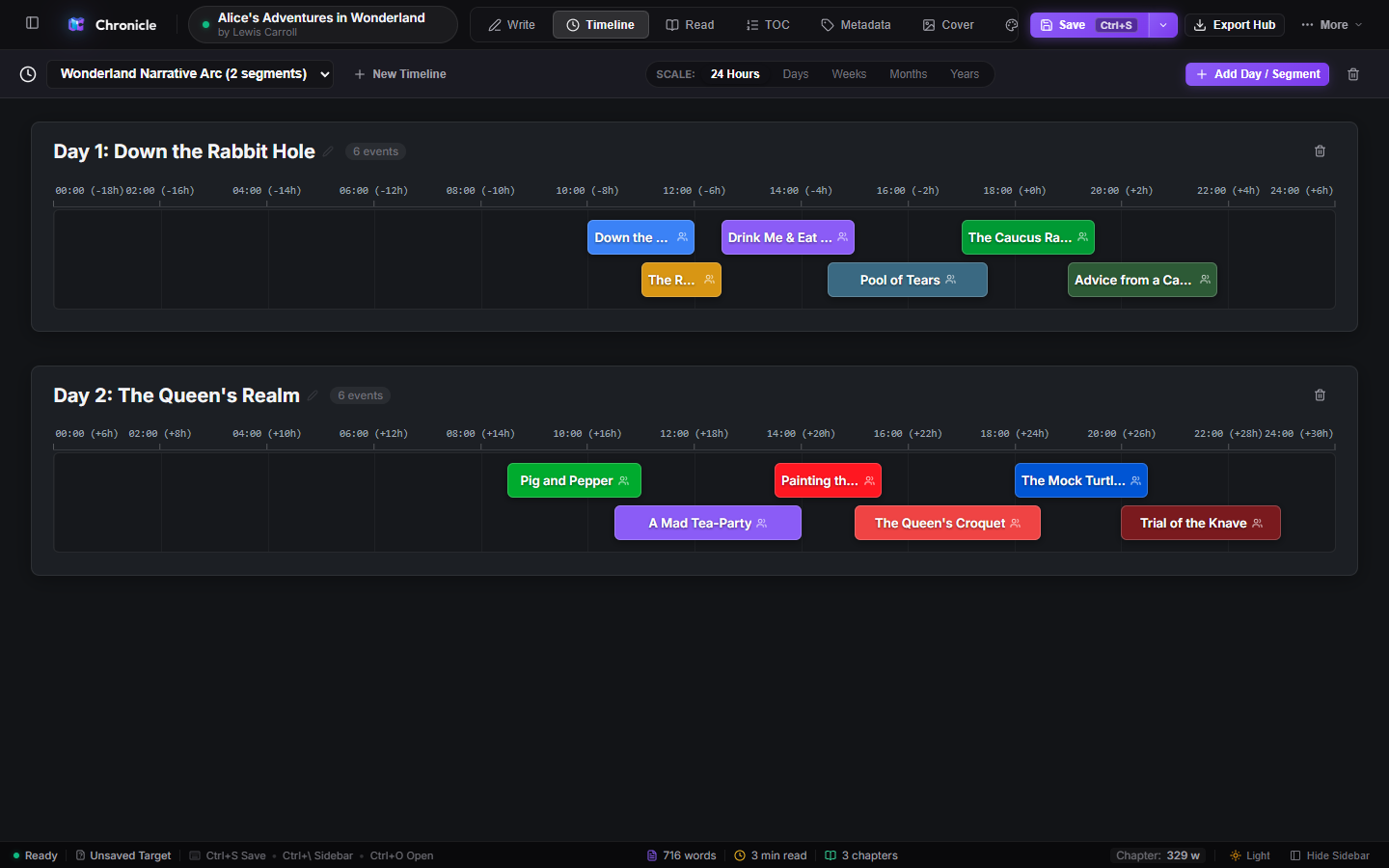Delete Day 1 segment using its trash icon
The image size is (1389, 868).
click(1320, 151)
